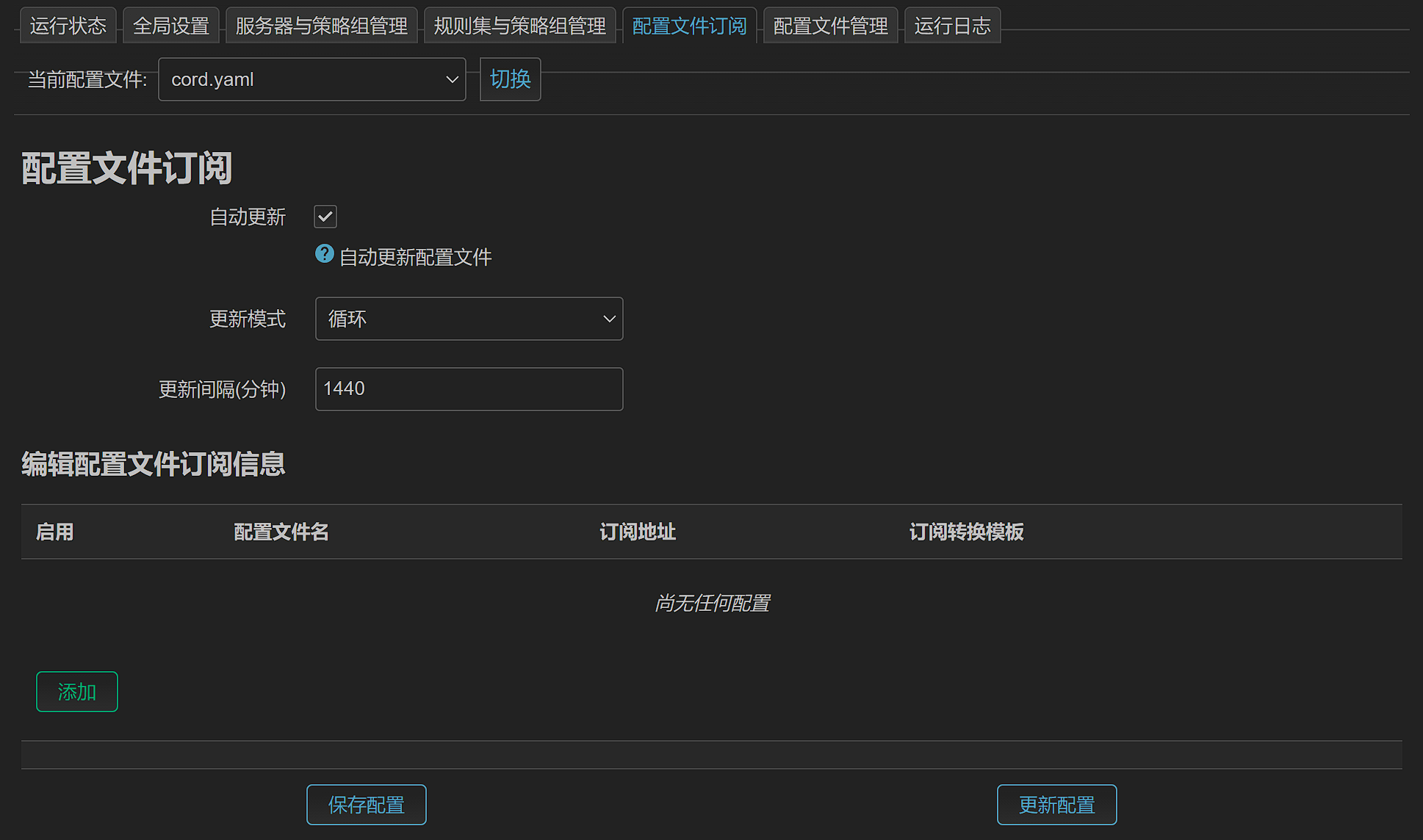The width and height of the screenshot is (1423, 840).
Task: Click the 订阅地址 column header
Action: click(637, 532)
